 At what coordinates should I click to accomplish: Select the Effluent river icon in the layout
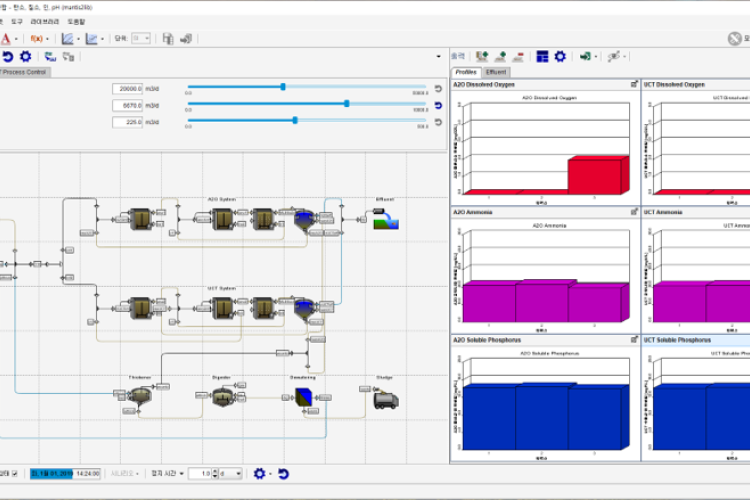tap(386, 219)
